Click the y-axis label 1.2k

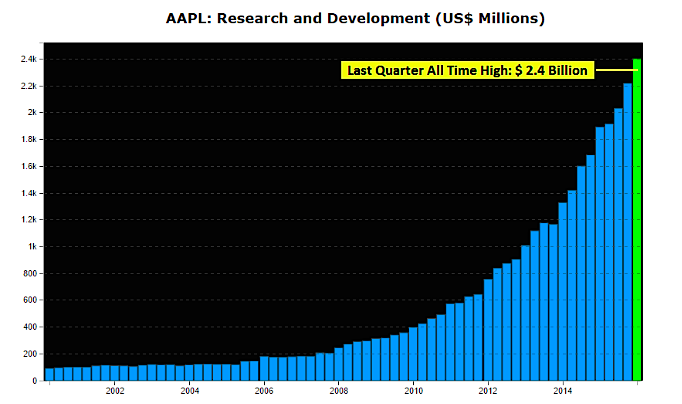pos(29,220)
